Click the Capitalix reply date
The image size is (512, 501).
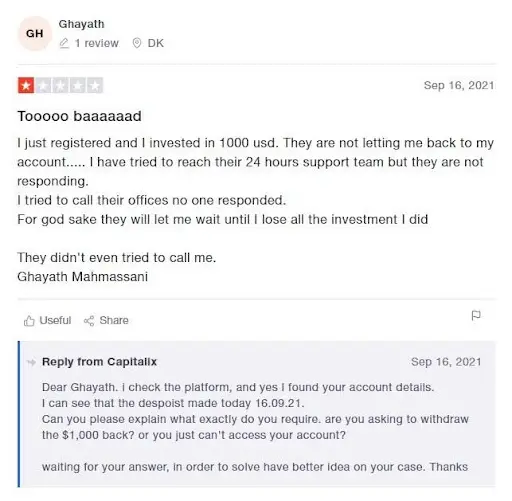[446, 362]
